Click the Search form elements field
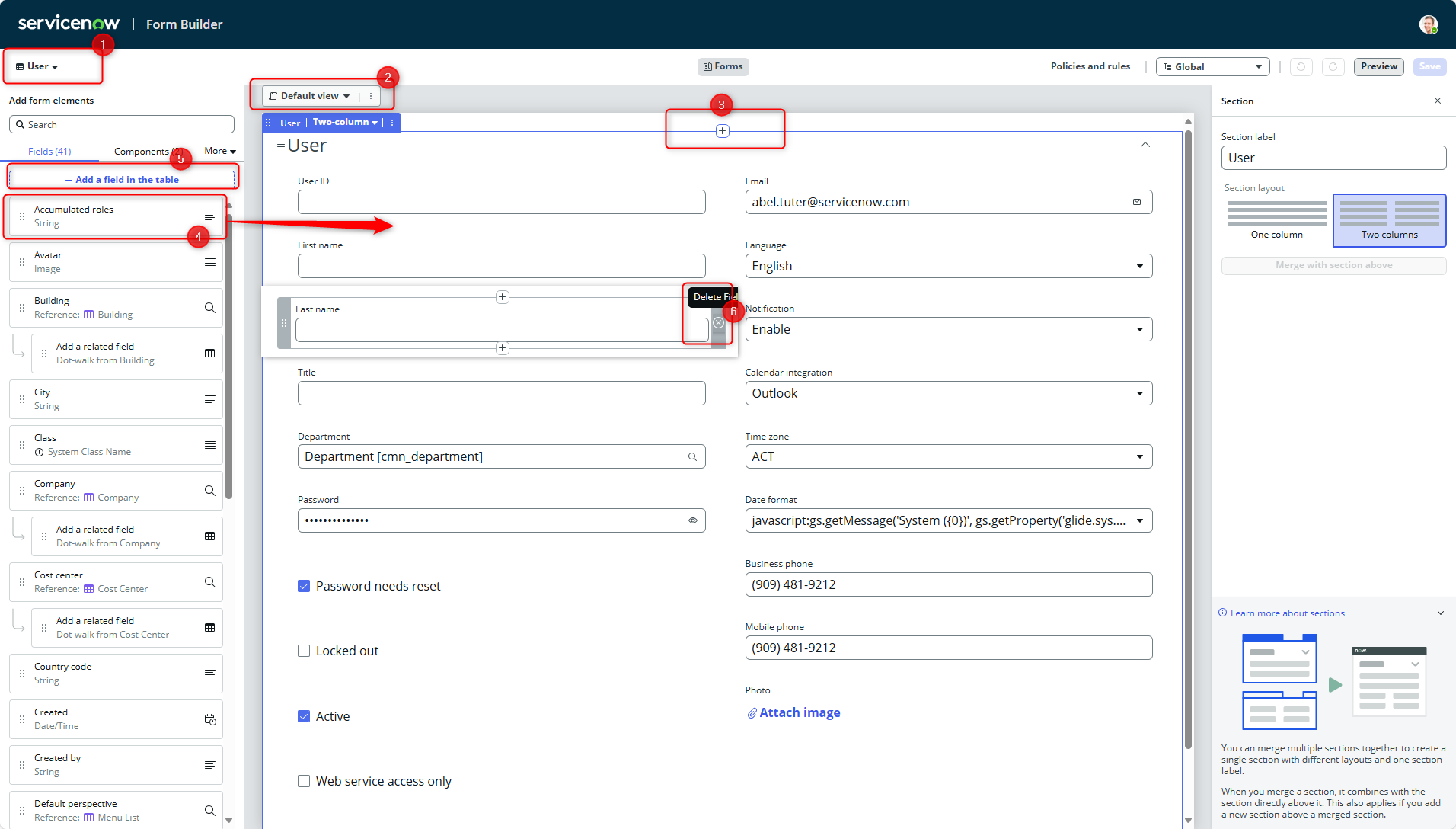Viewport: 1456px width, 829px height. pos(122,125)
